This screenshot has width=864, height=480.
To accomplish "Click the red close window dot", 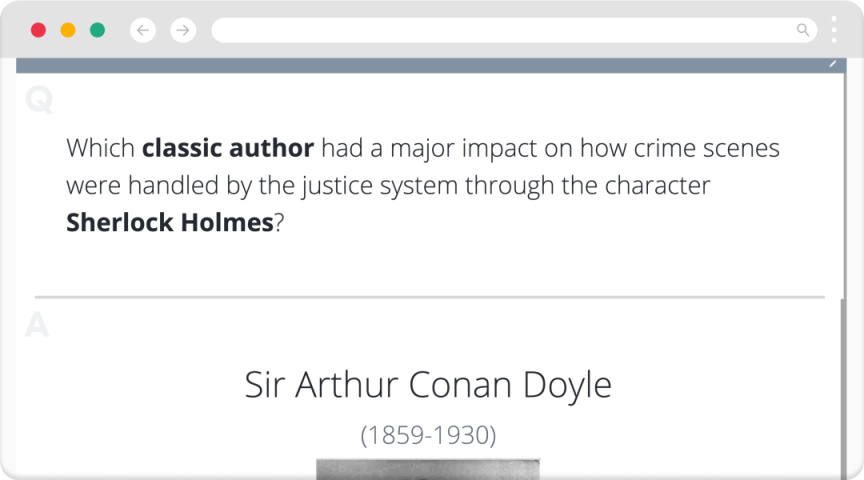I will pyautogui.click(x=39, y=30).
